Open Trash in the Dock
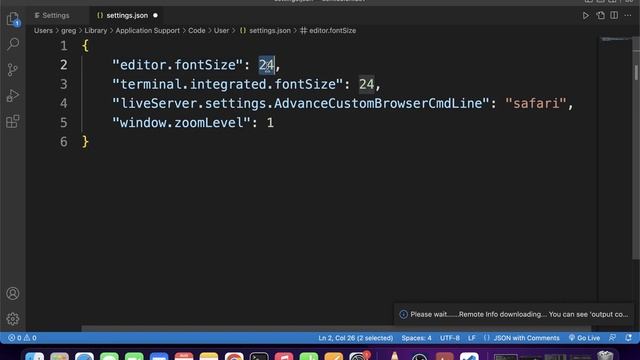Image resolution: width=640 pixels, height=360 pixels. (605, 356)
